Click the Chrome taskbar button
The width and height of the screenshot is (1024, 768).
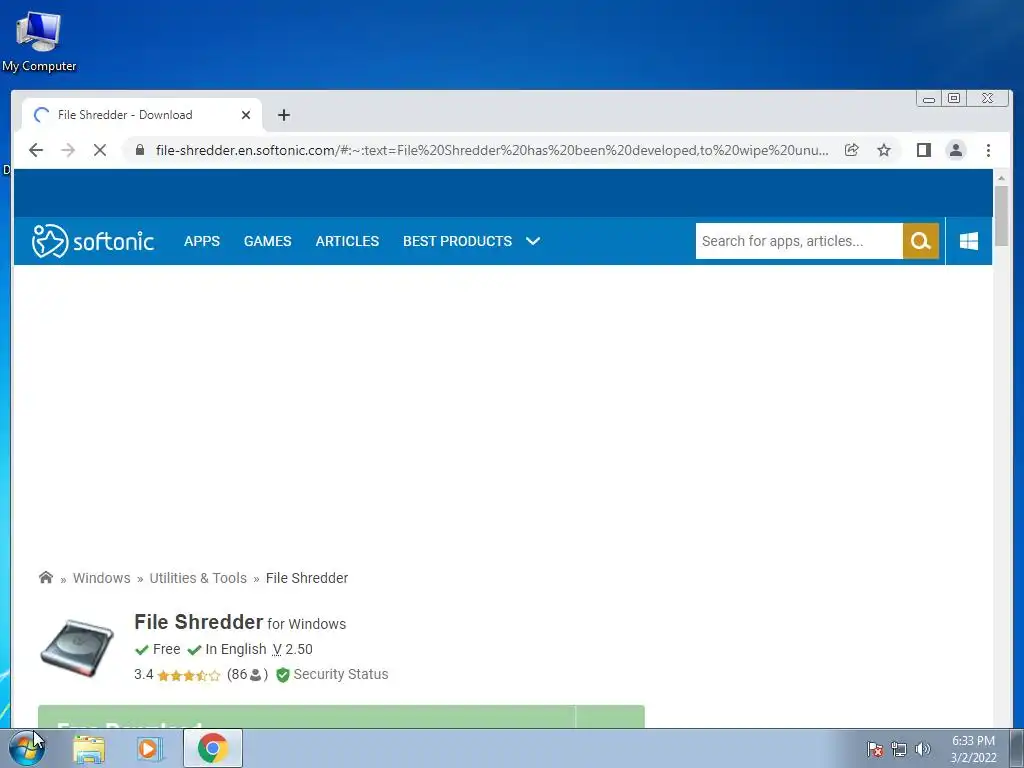[213, 748]
